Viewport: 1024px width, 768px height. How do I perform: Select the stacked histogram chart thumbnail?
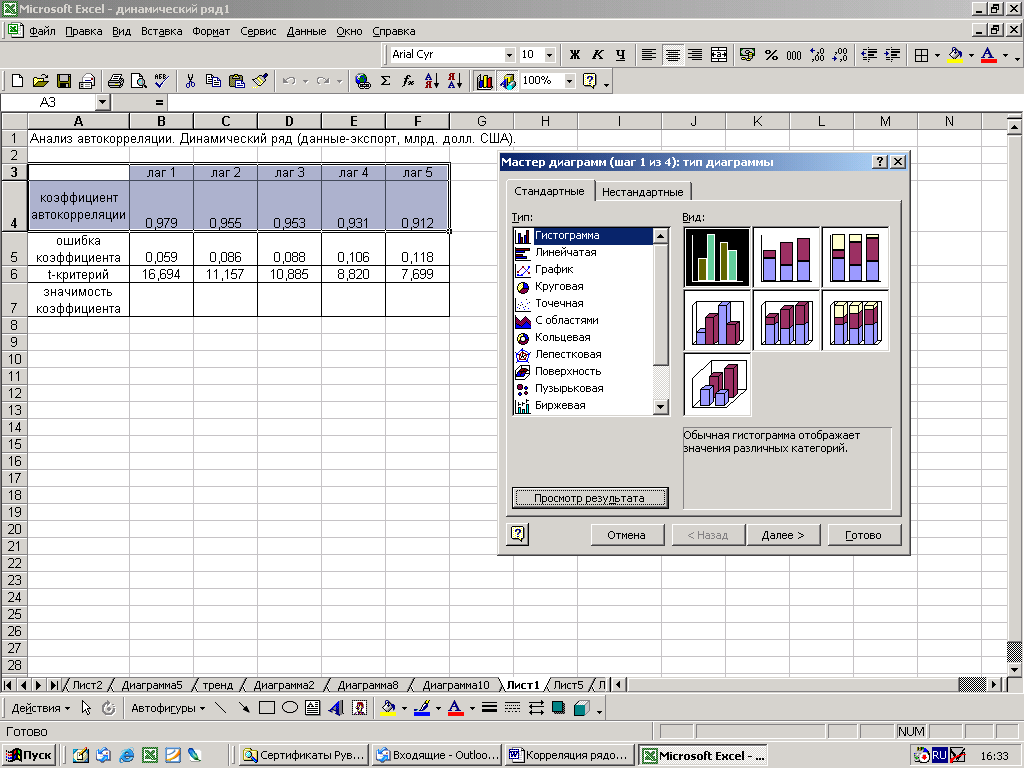click(x=785, y=257)
